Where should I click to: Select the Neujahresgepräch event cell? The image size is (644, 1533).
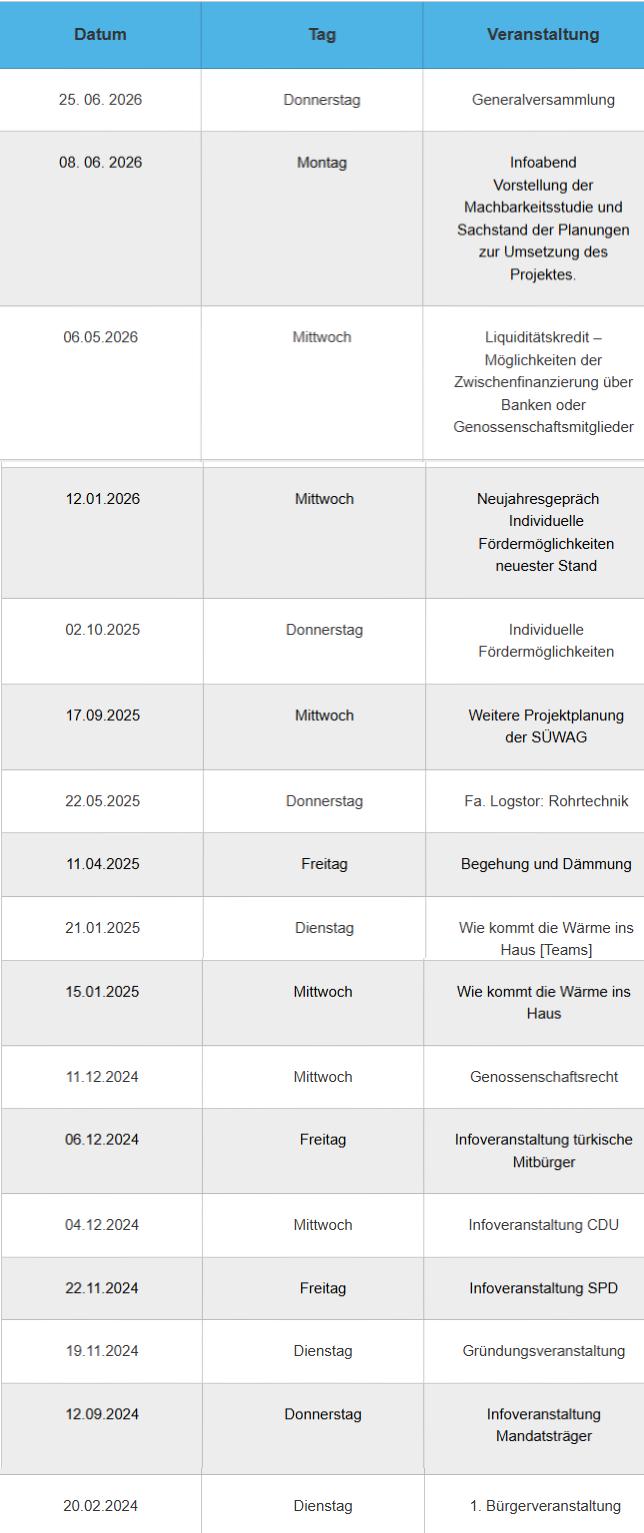point(545,532)
